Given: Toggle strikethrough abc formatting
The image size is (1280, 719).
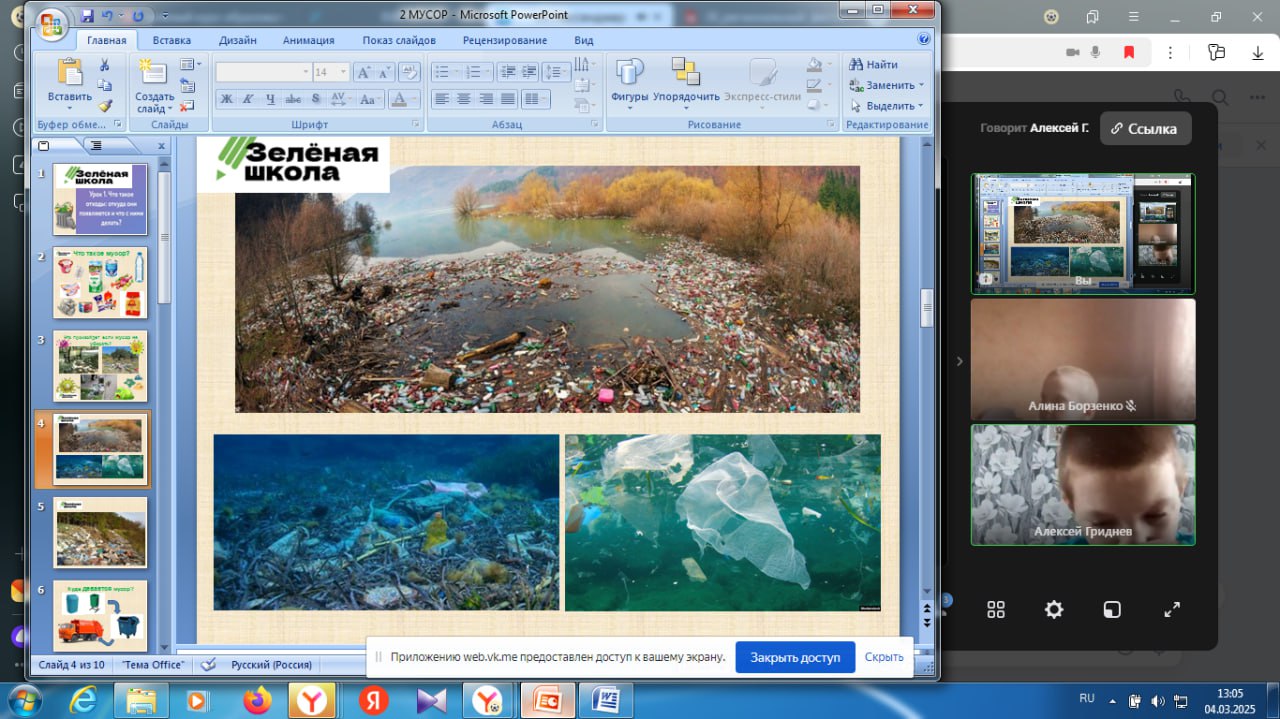Looking at the screenshot, I should pyautogui.click(x=293, y=99).
